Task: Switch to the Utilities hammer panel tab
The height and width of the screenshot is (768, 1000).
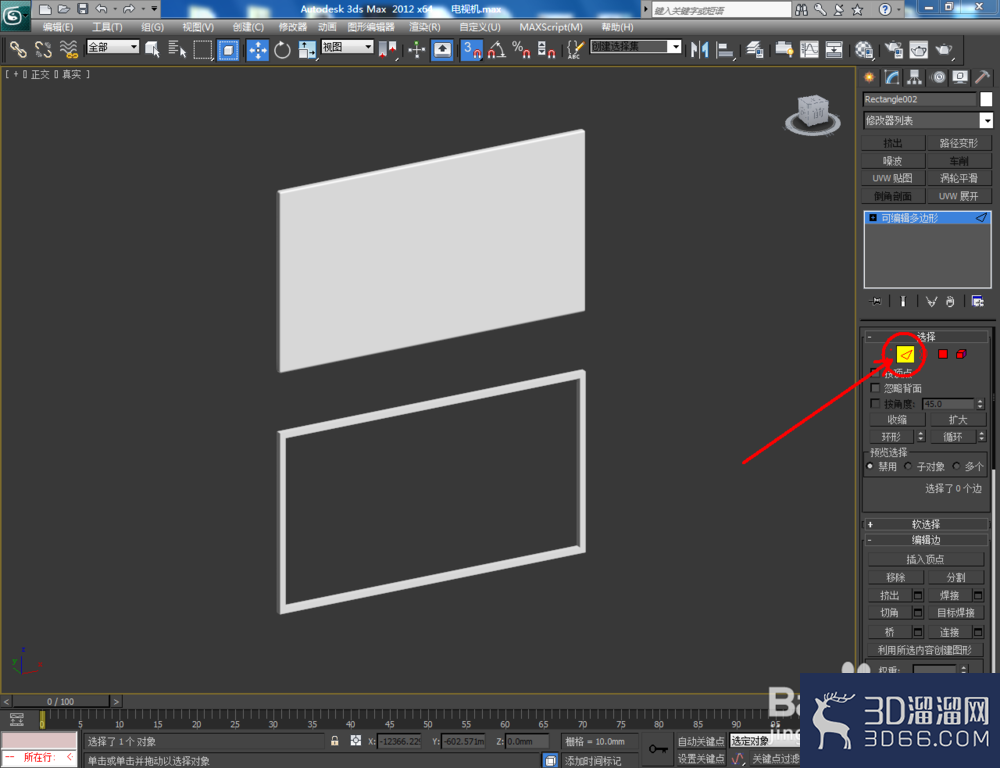Action: point(982,77)
